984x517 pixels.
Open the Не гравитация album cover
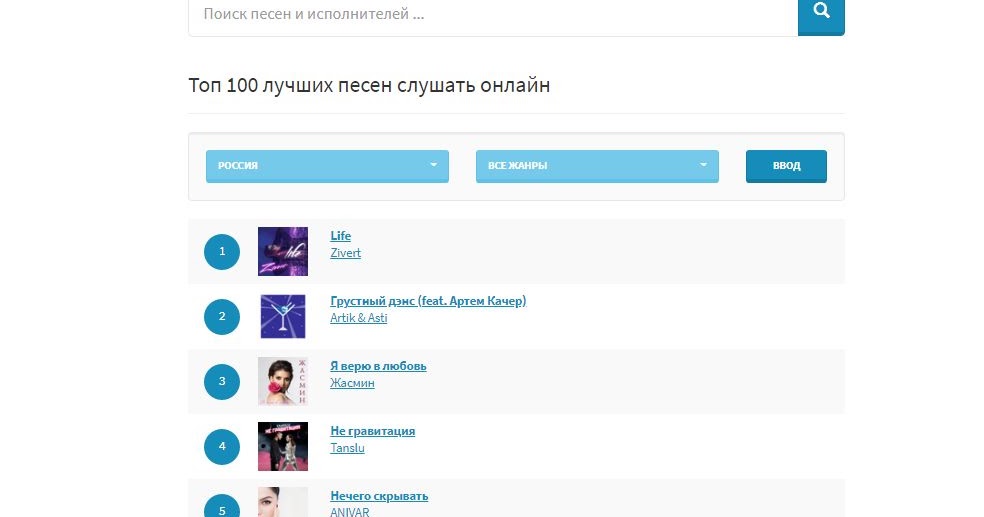283,447
